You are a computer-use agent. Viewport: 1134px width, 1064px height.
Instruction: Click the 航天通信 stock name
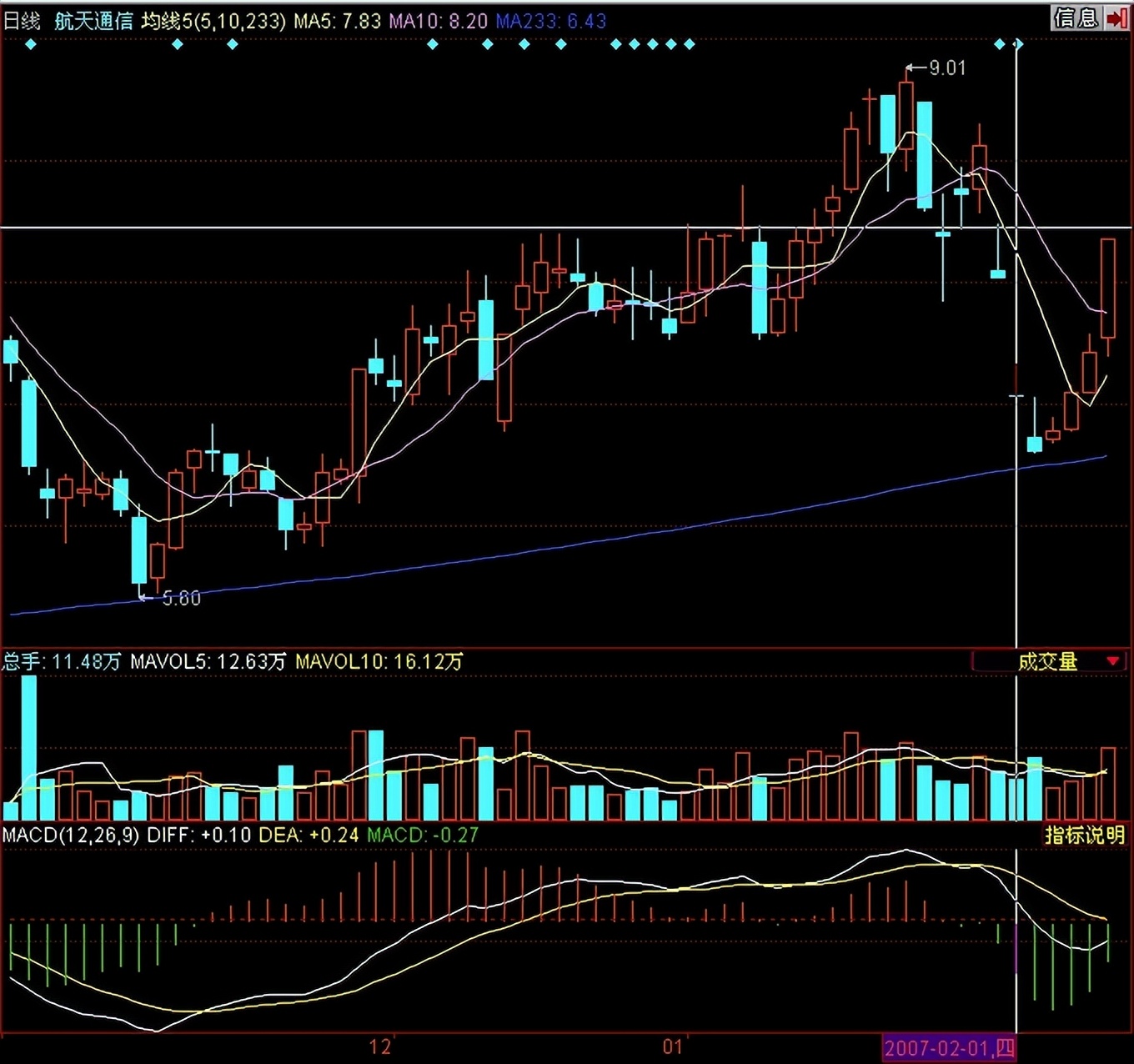point(93,21)
